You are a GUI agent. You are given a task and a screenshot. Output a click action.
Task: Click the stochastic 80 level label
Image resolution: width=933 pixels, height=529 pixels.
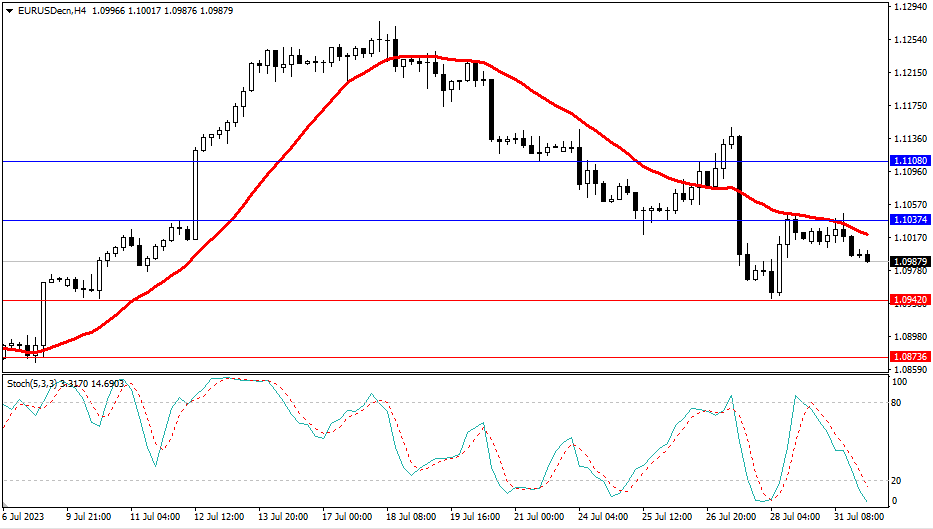point(897,403)
